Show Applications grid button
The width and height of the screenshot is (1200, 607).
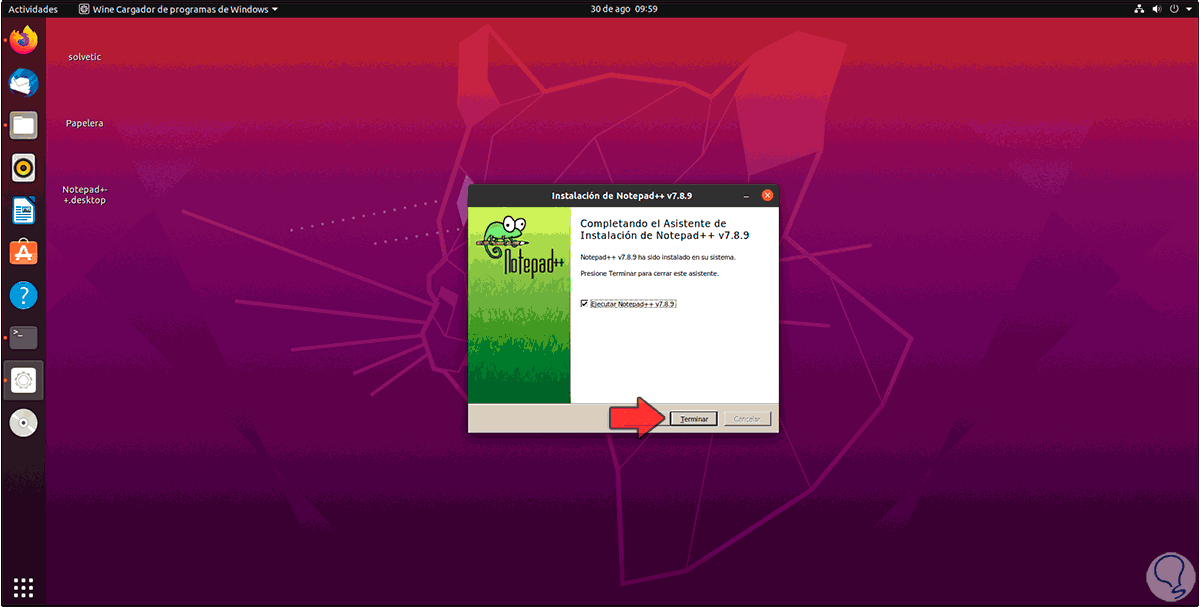point(24,588)
